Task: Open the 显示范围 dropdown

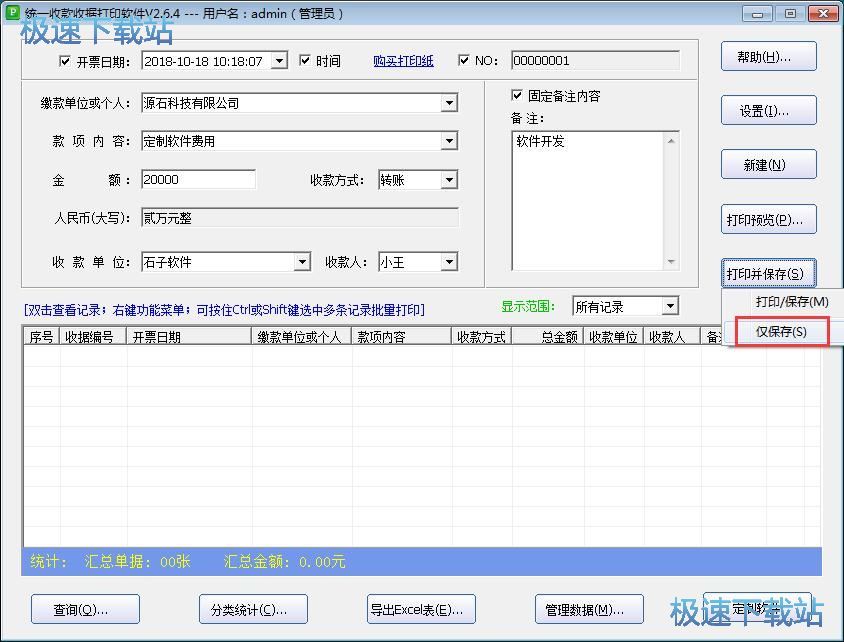Action: (669, 306)
